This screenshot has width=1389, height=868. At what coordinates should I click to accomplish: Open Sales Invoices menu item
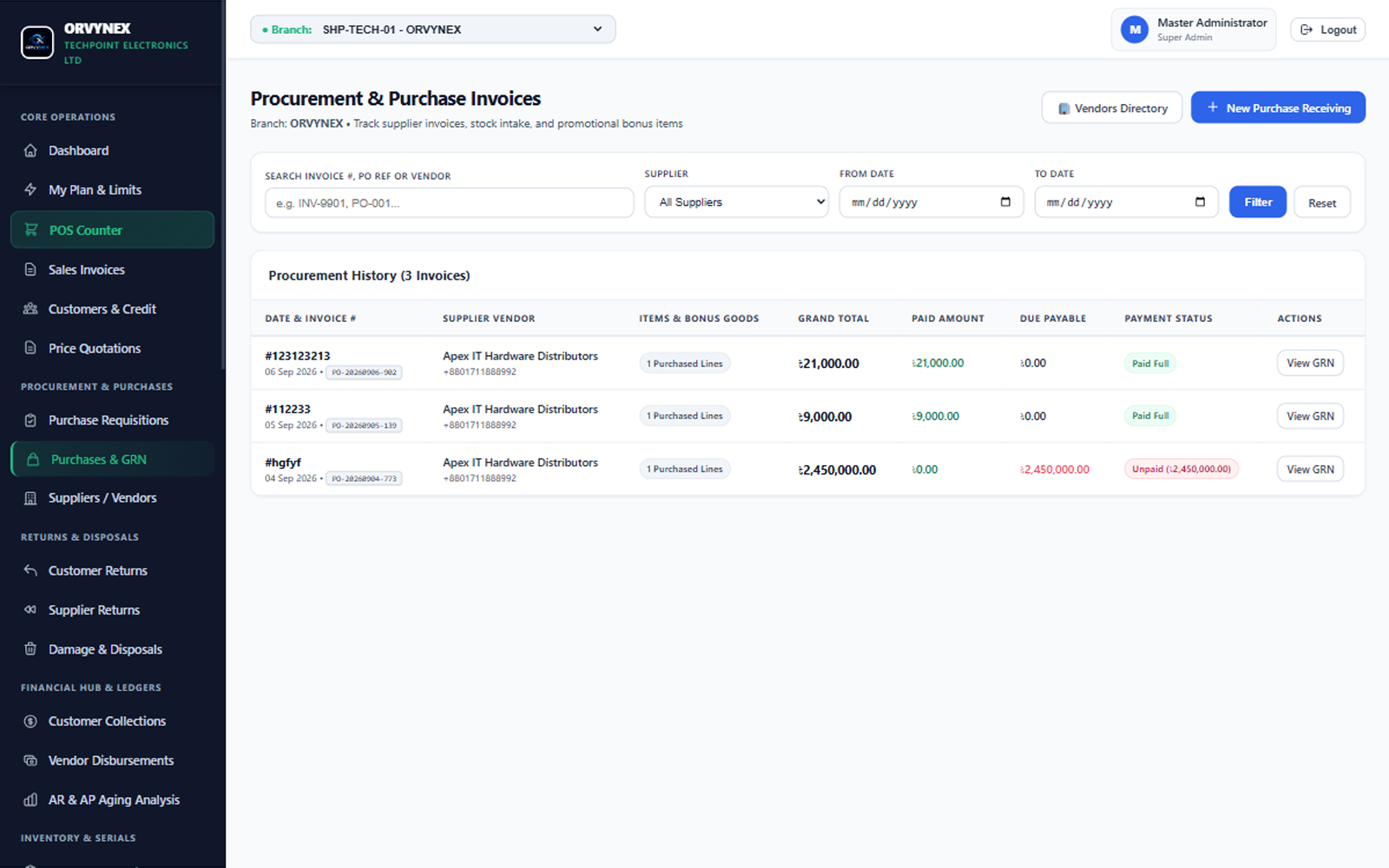coord(112,270)
